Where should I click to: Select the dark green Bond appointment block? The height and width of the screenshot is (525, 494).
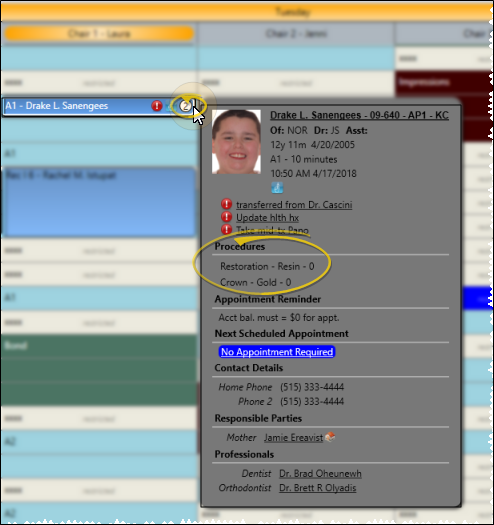click(99, 370)
